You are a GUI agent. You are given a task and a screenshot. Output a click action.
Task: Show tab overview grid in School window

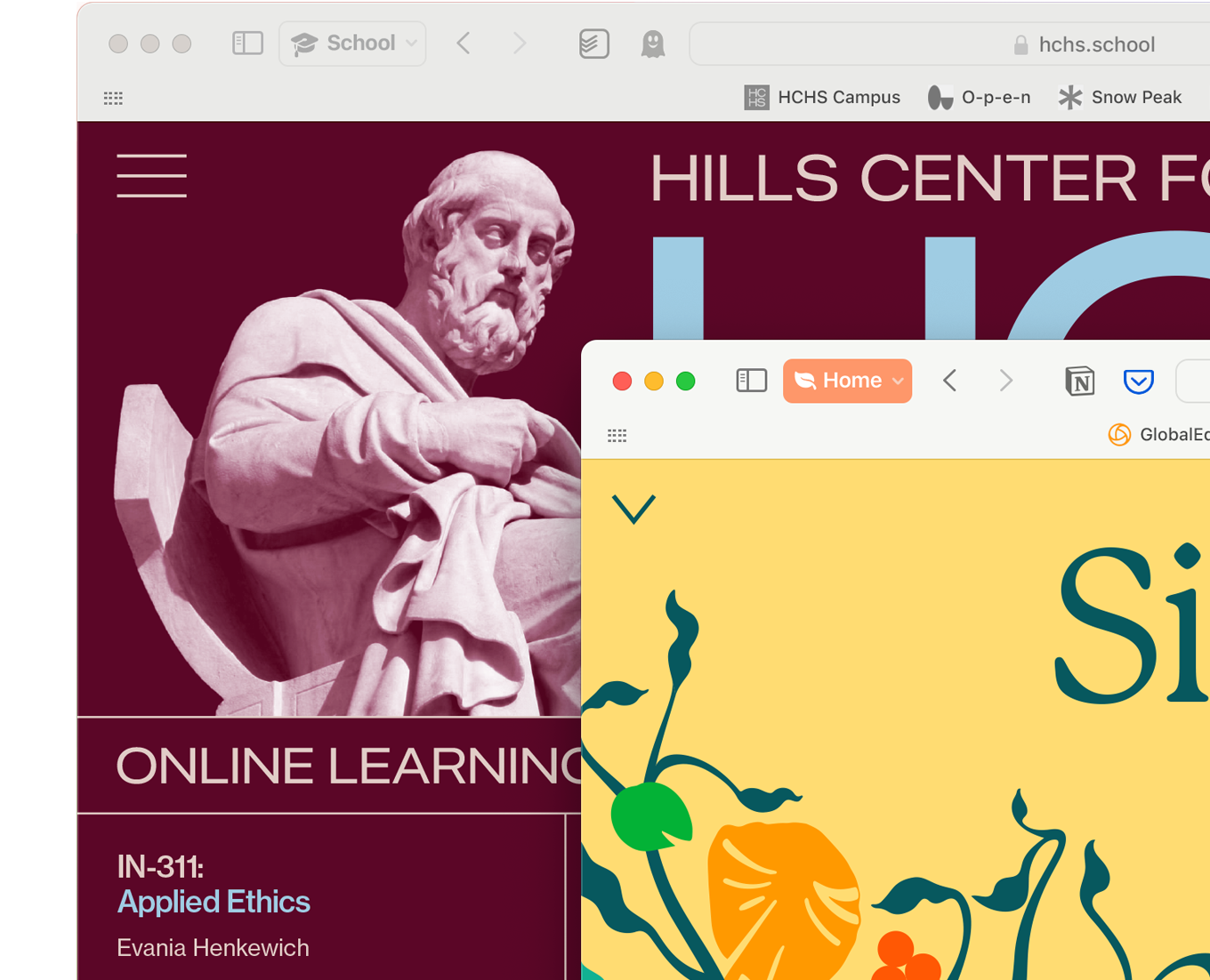[113, 98]
